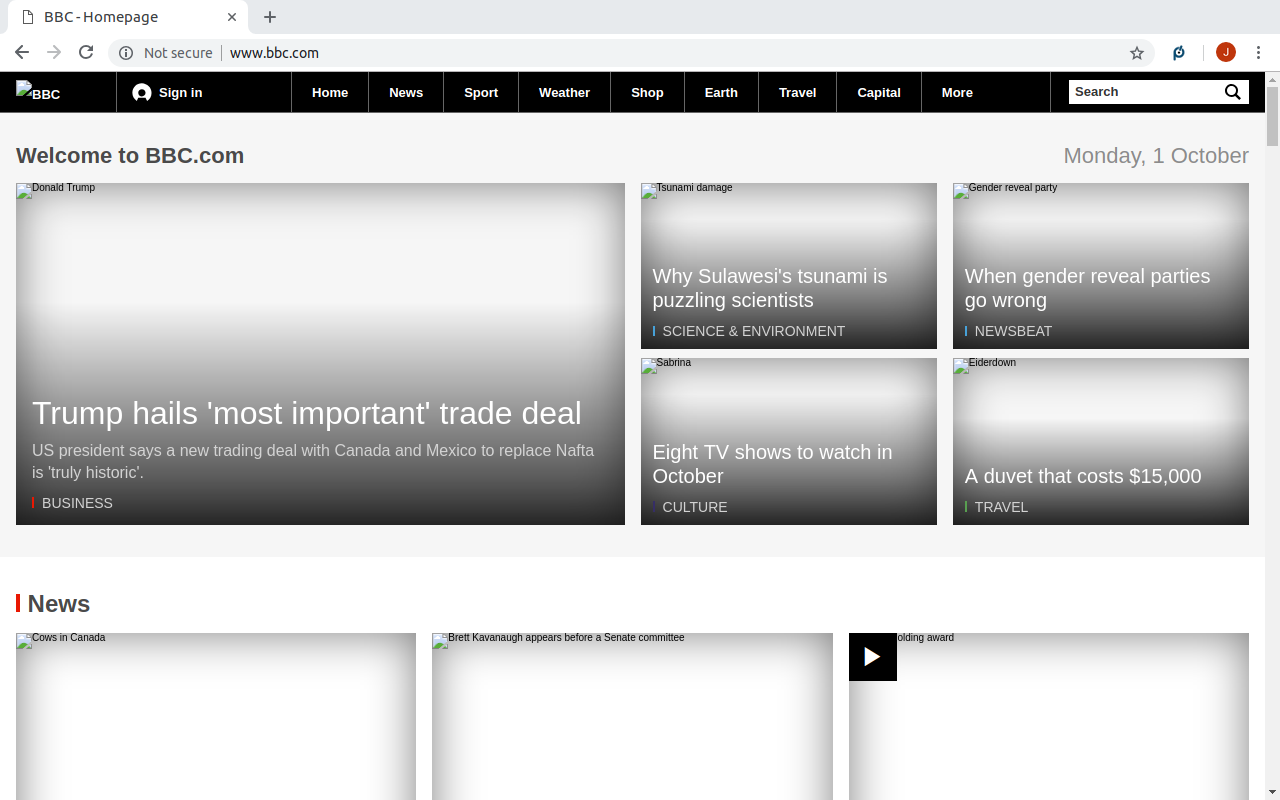Focus the BBC Search input field
The height and width of the screenshot is (800, 1280).
[x=1146, y=92]
